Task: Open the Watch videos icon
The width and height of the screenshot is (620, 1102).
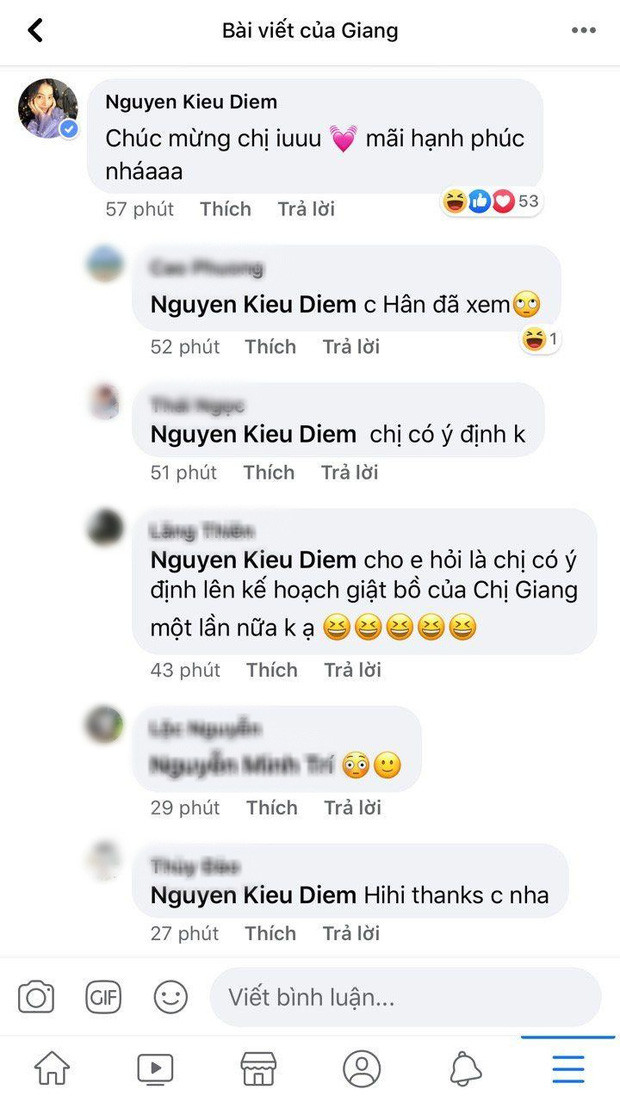Action: 154,1068
